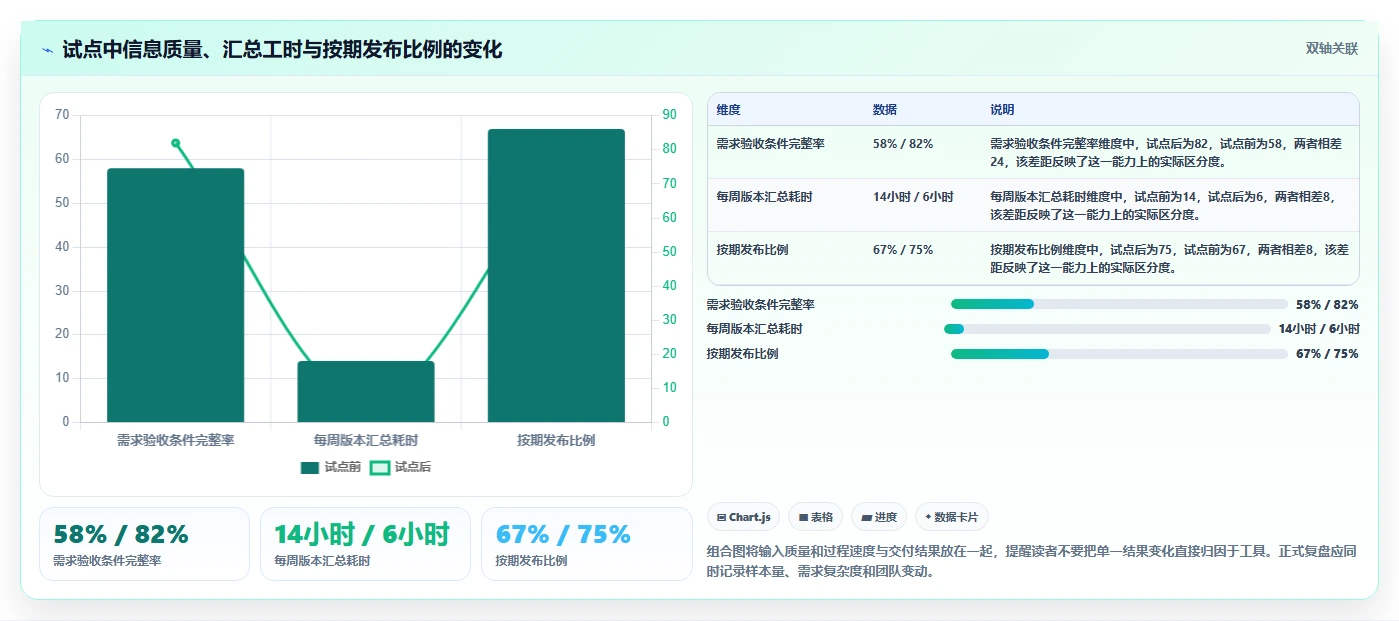Click left axis value 70
The width and height of the screenshot is (1399, 621).
click(62, 115)
